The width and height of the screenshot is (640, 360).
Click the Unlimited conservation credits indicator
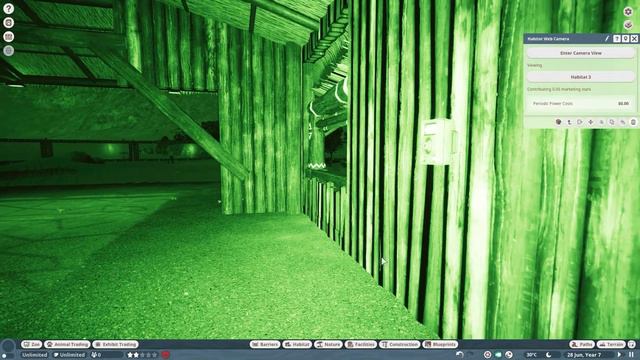pos(69,355)
